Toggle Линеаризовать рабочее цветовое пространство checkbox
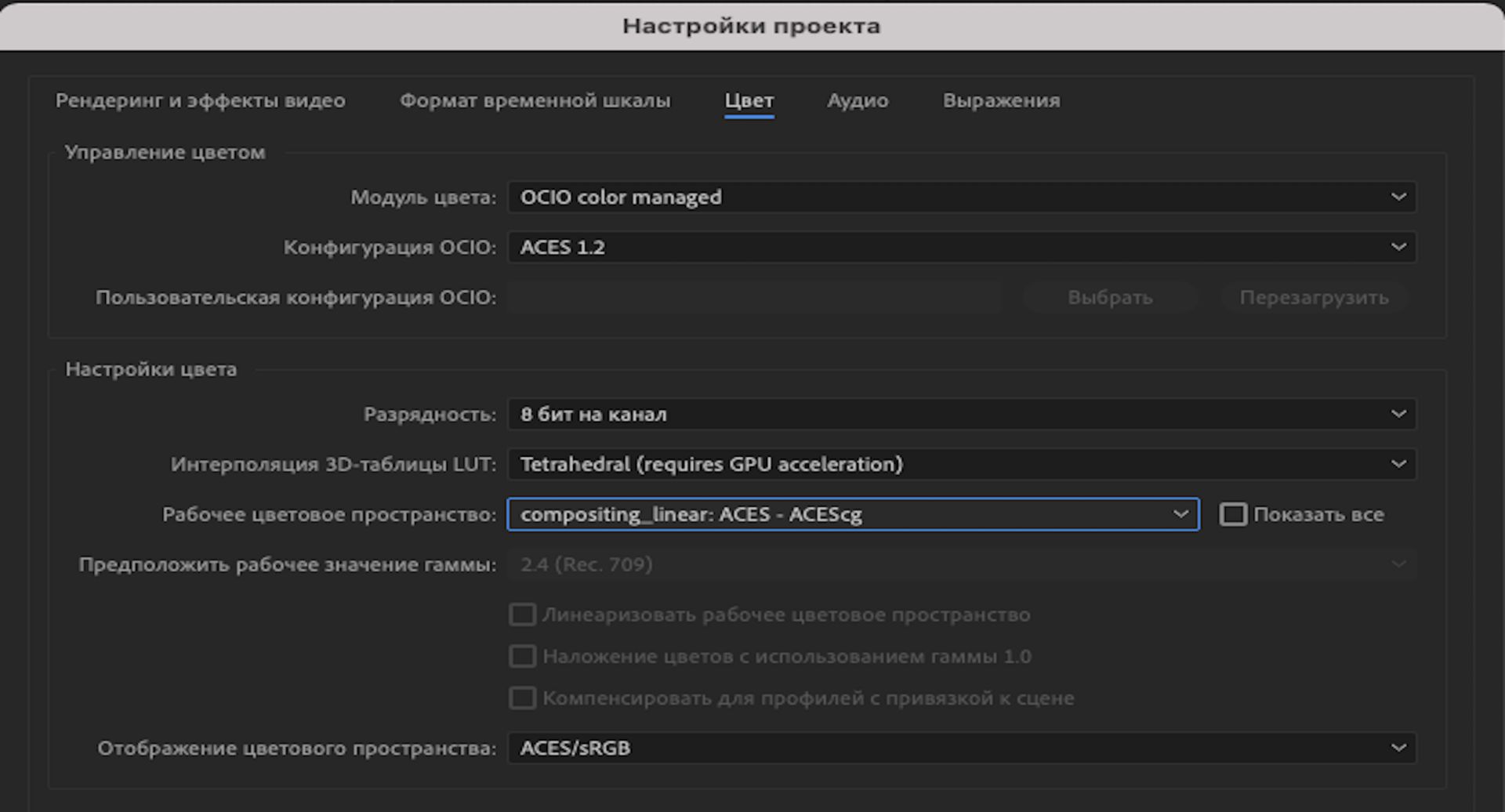 [523, 614]
